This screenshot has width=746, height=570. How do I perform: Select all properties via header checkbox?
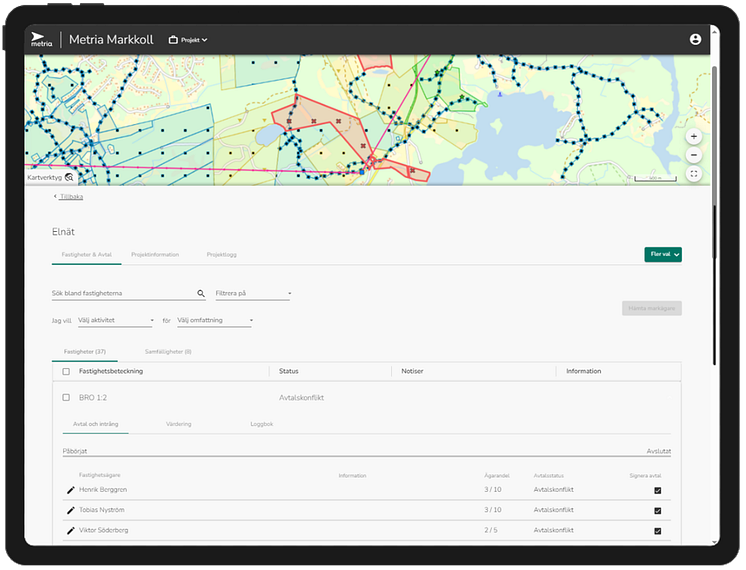click(66, 371)
